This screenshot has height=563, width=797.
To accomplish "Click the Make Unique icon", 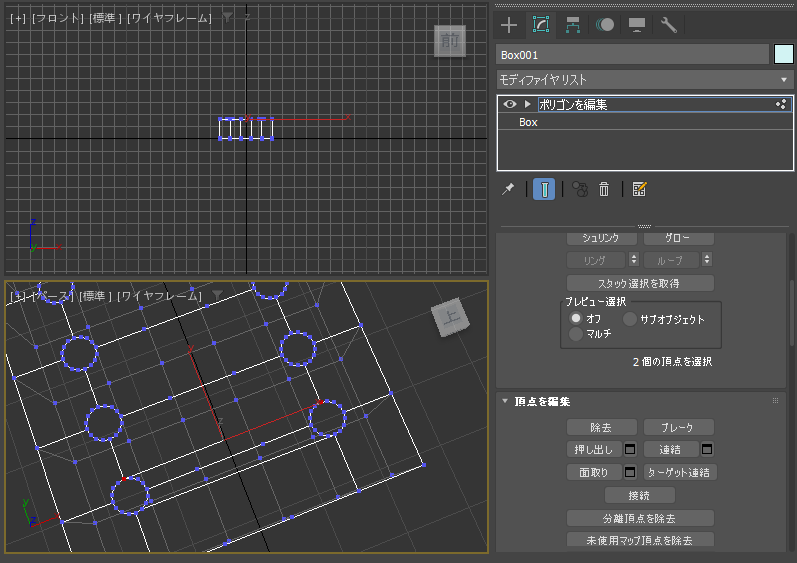I will pos(580,190).
